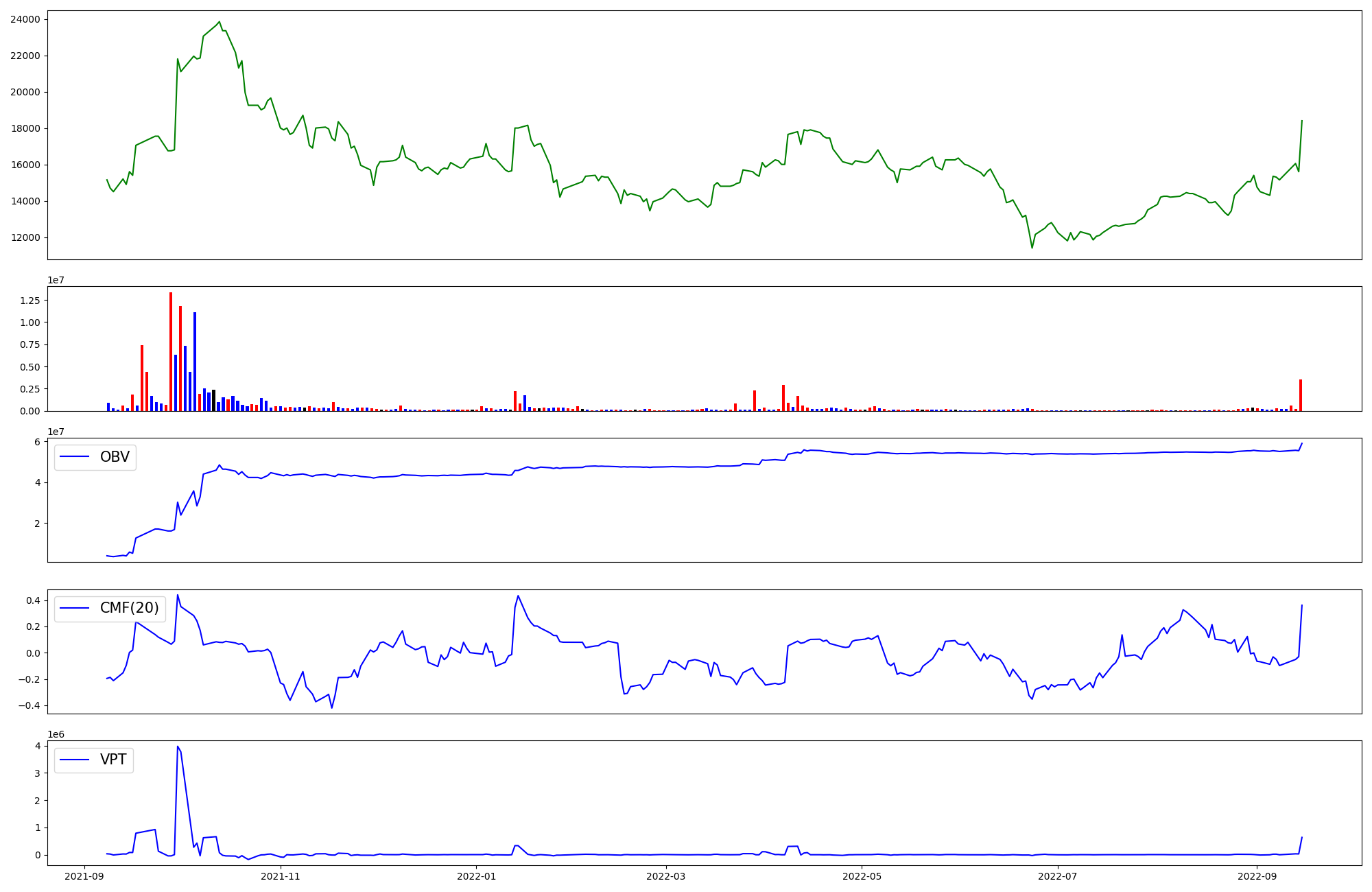Viewport: 1372px width, 892px height.
Task: Click the highest peak of the green price line
Action: pos(219,22)
